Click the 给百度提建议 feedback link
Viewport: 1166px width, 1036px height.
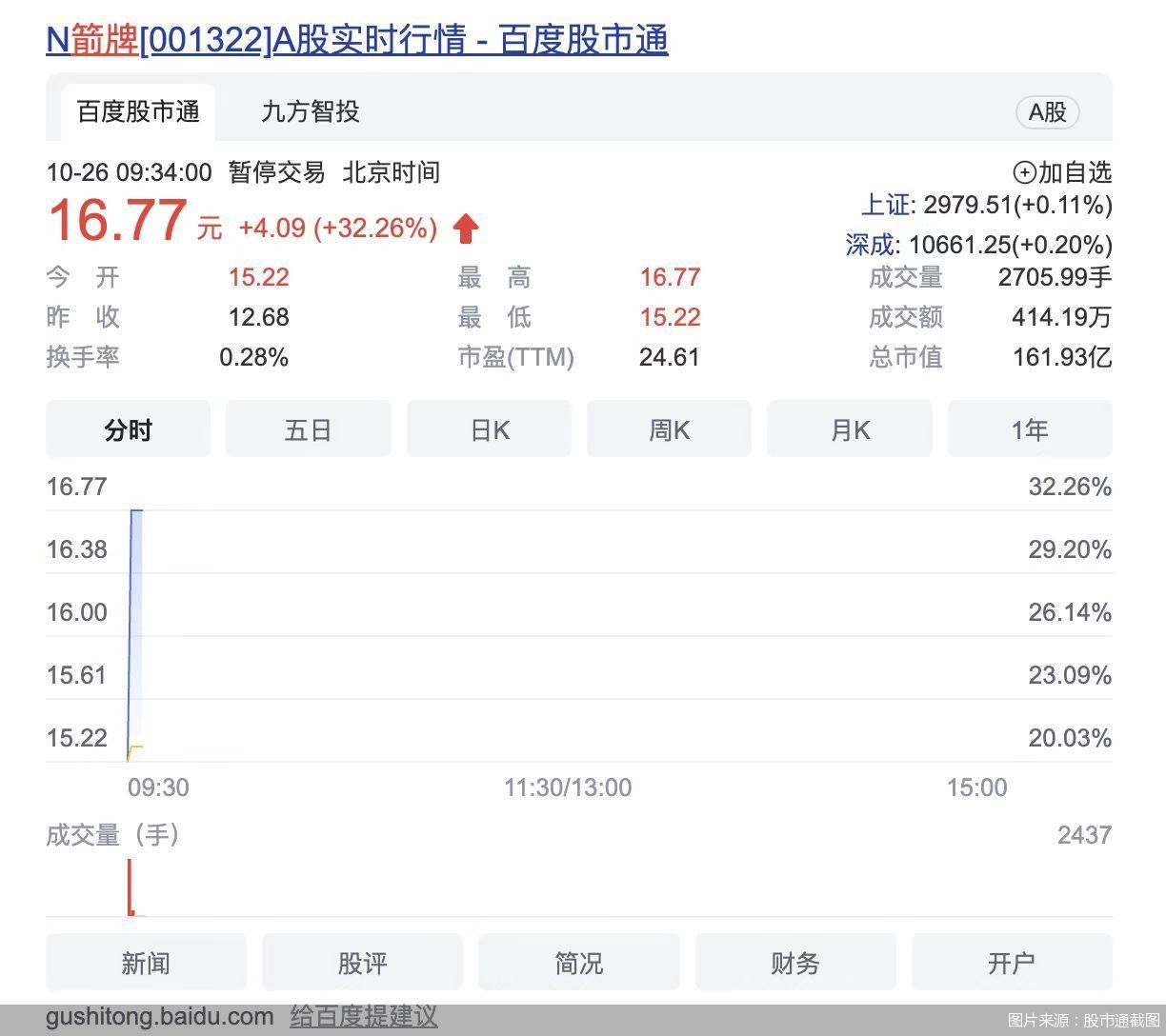363,1016
